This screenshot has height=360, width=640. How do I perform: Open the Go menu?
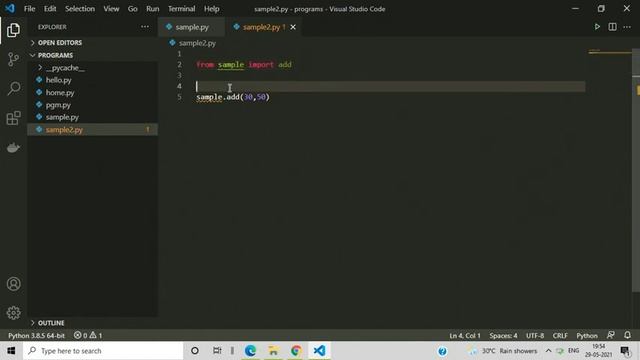coord(133,9)
